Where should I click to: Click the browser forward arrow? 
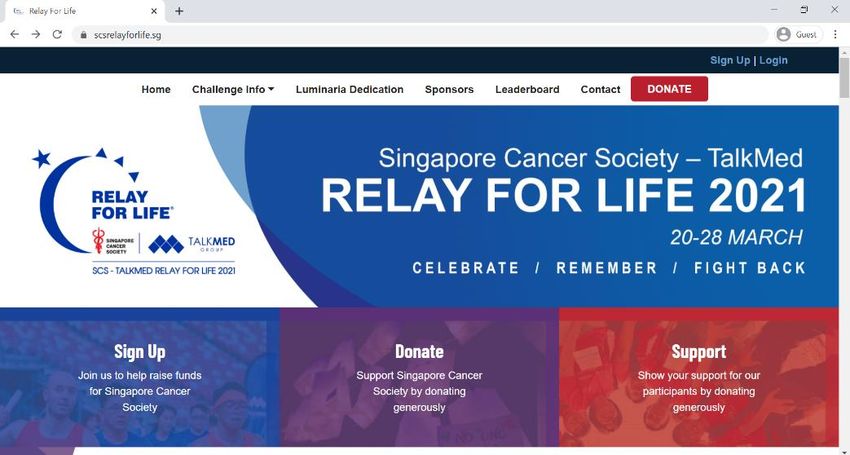coord(36,34)
